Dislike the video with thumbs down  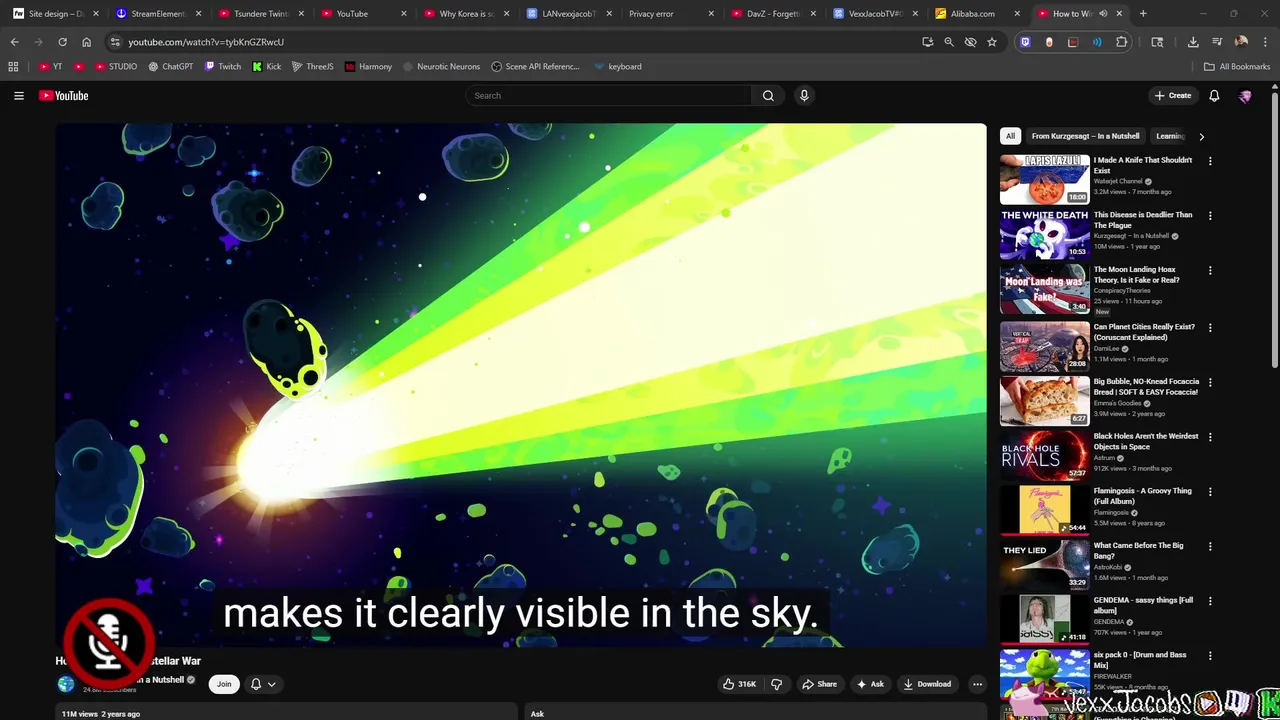click(776, 684)
